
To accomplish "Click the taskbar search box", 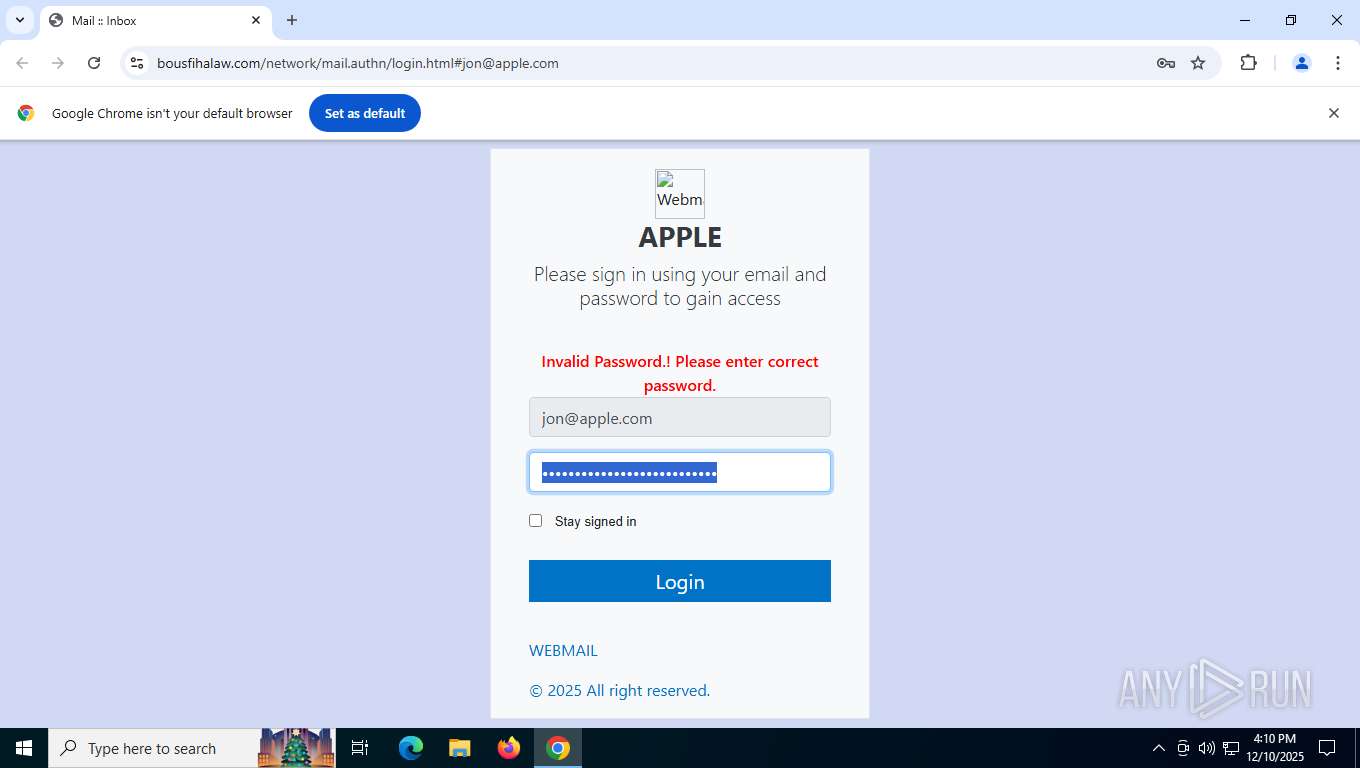I will pos(153,748).
